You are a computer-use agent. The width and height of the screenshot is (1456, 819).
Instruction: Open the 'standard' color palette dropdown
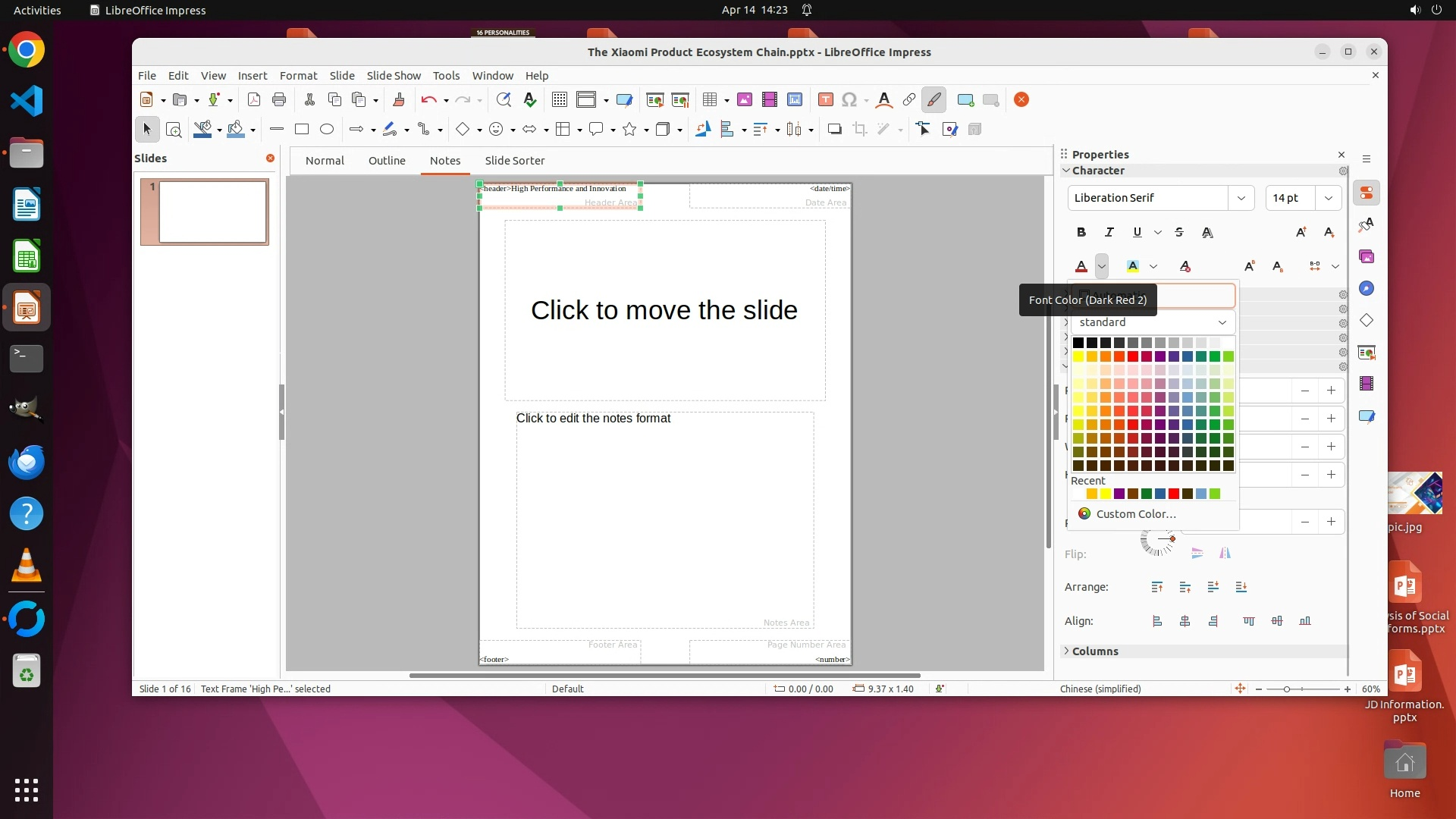click(1153, 322)
